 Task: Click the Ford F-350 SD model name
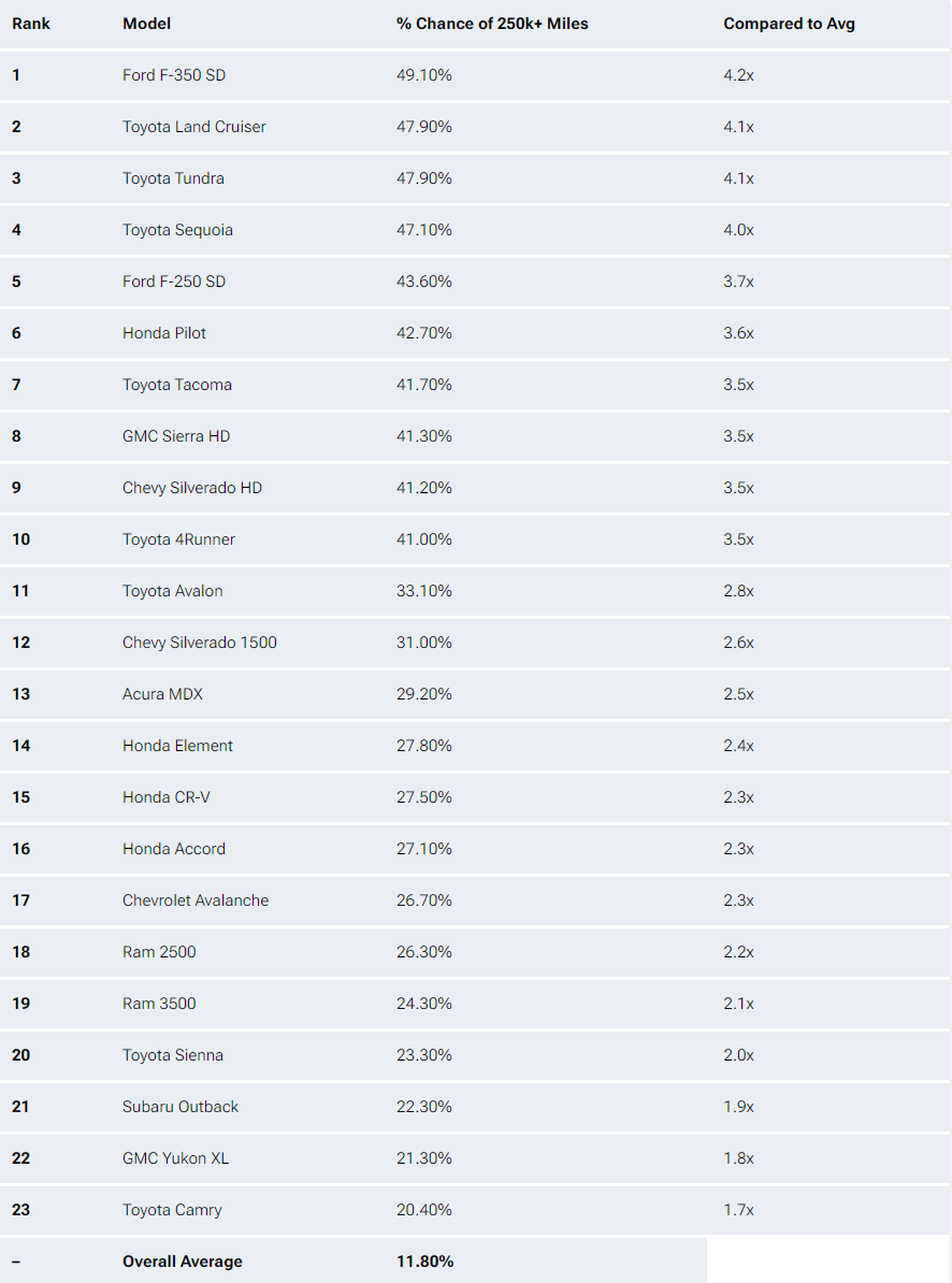(x=174, y=75)
